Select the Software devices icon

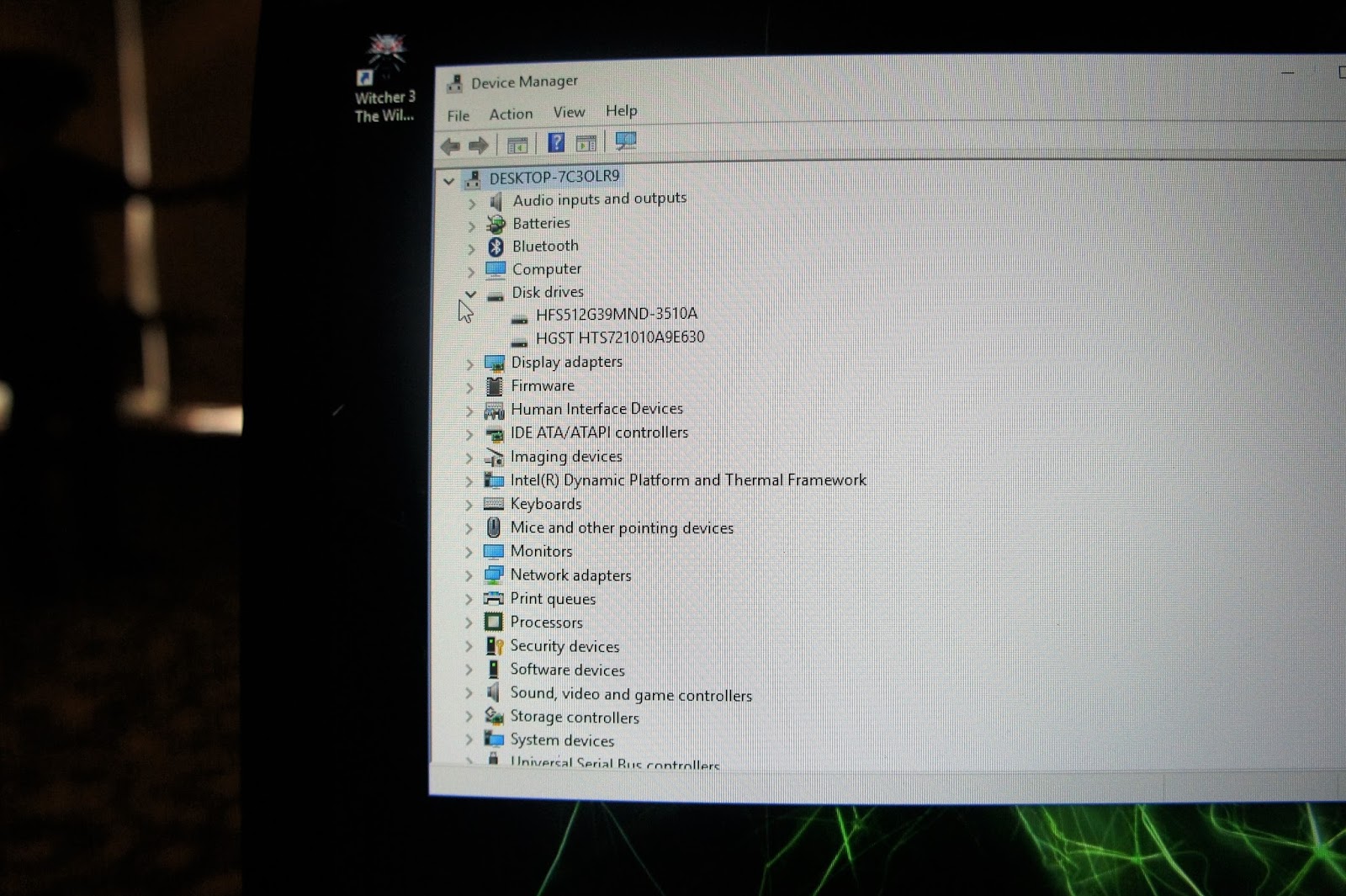[x=493, y=670]
